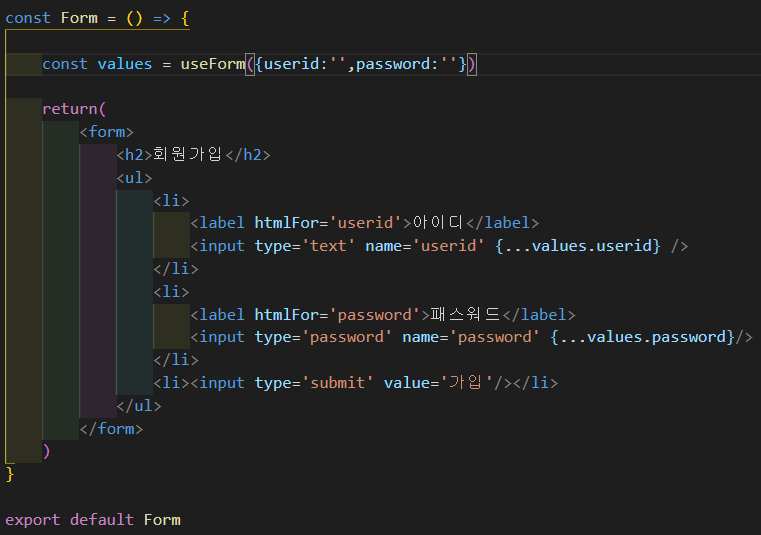Select the {...values.password} spread expression
Viewport: 761px width, 535px height.
tap(642, 337)
